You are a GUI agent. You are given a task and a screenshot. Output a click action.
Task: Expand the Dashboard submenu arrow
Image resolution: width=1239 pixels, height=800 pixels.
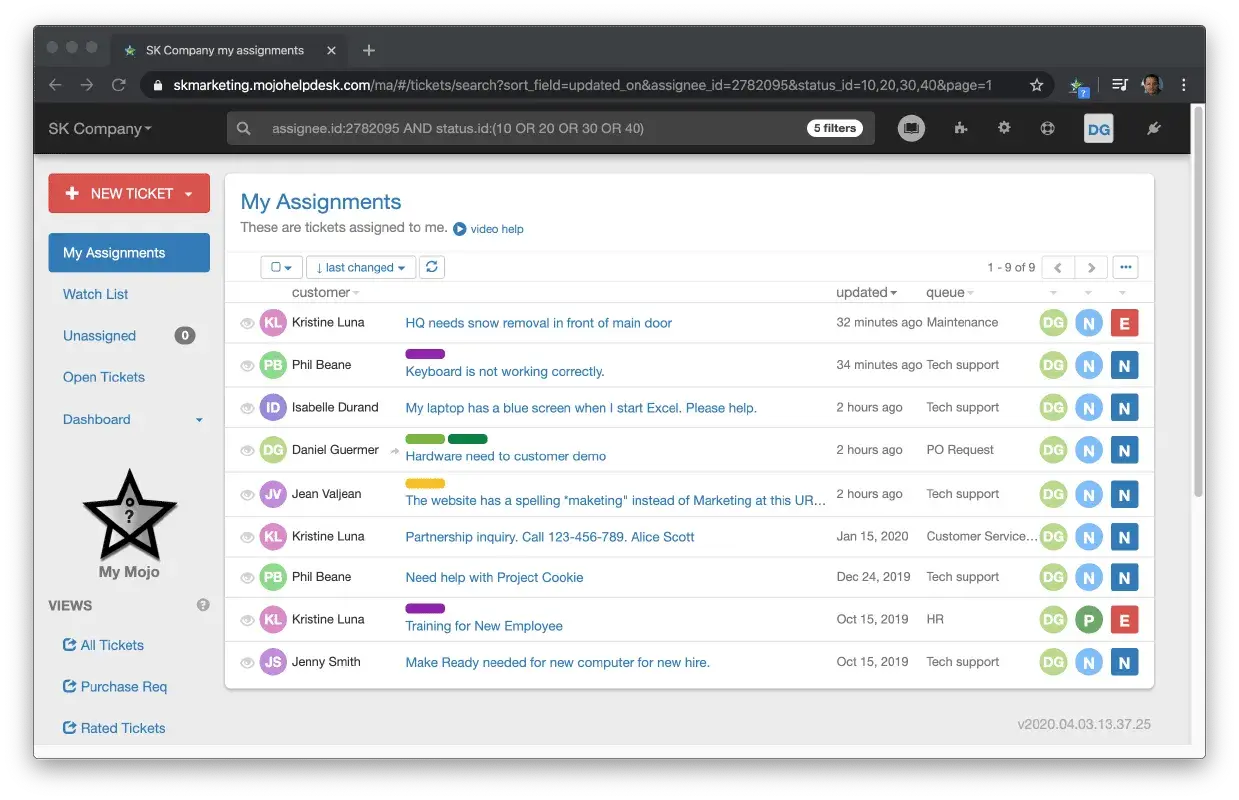(x=199, y=420)
